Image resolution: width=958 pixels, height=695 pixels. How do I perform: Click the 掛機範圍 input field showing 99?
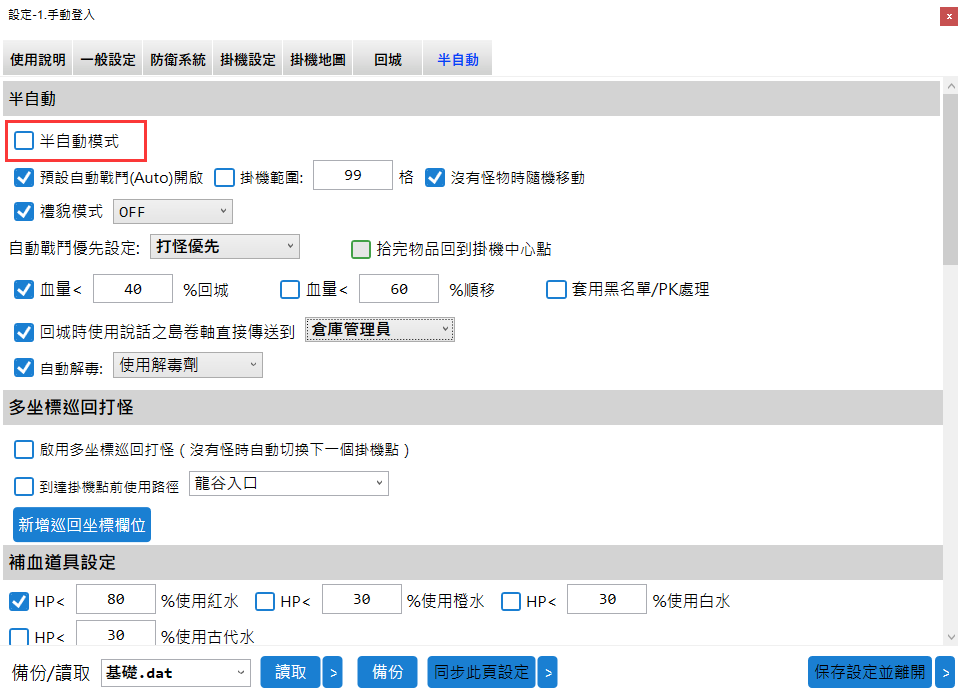352,176
